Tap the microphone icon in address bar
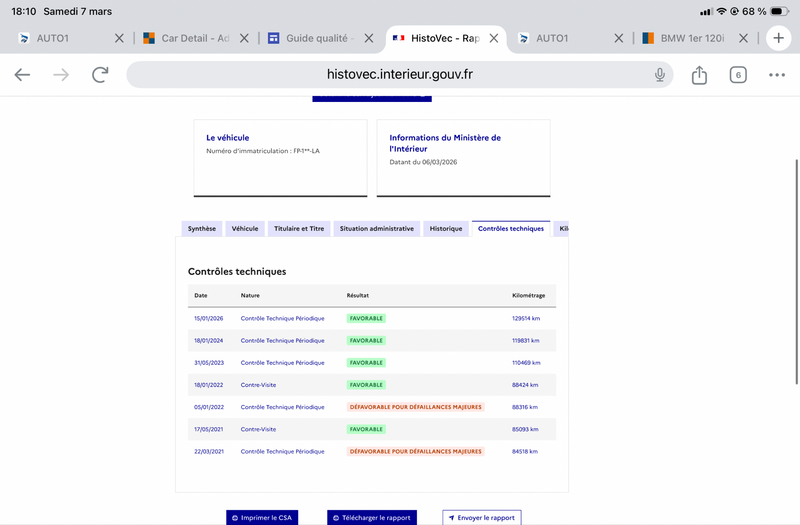The width and height of the screenshot is (800, 525). point(660,75)
